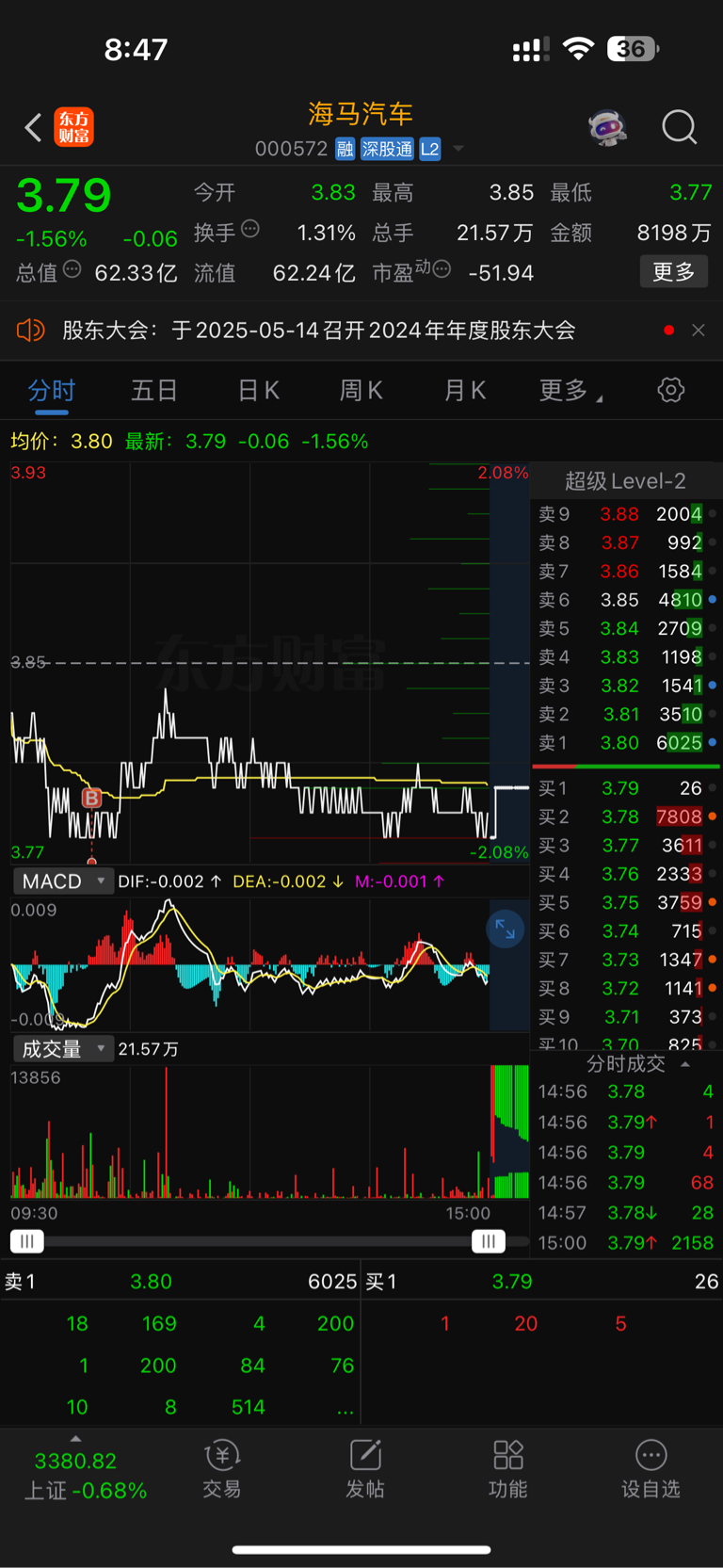This screenshot has width=723, height=1568.
Task: Collapse the 分时成交 section arrow
Action: pos(685,1064)
